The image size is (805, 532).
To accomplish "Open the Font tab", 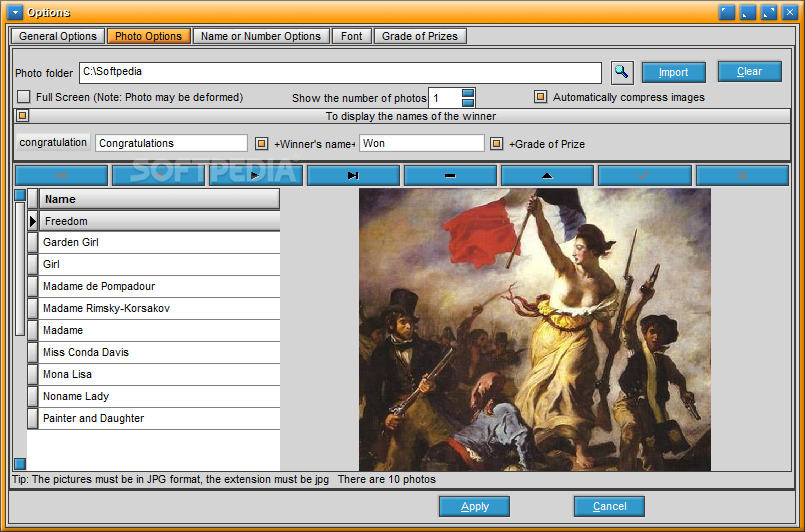I will coord(352,36).
